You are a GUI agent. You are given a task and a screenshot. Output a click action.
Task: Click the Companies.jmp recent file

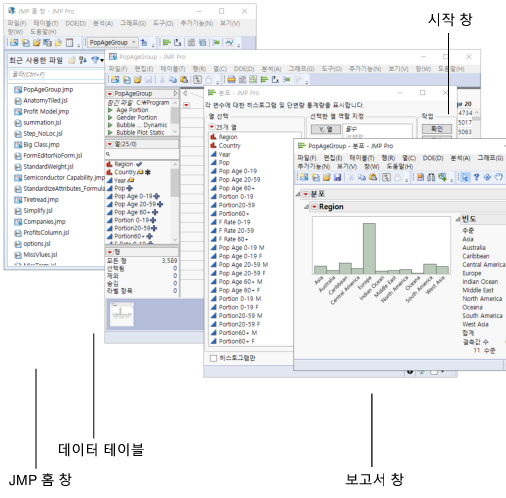point(44,221)
